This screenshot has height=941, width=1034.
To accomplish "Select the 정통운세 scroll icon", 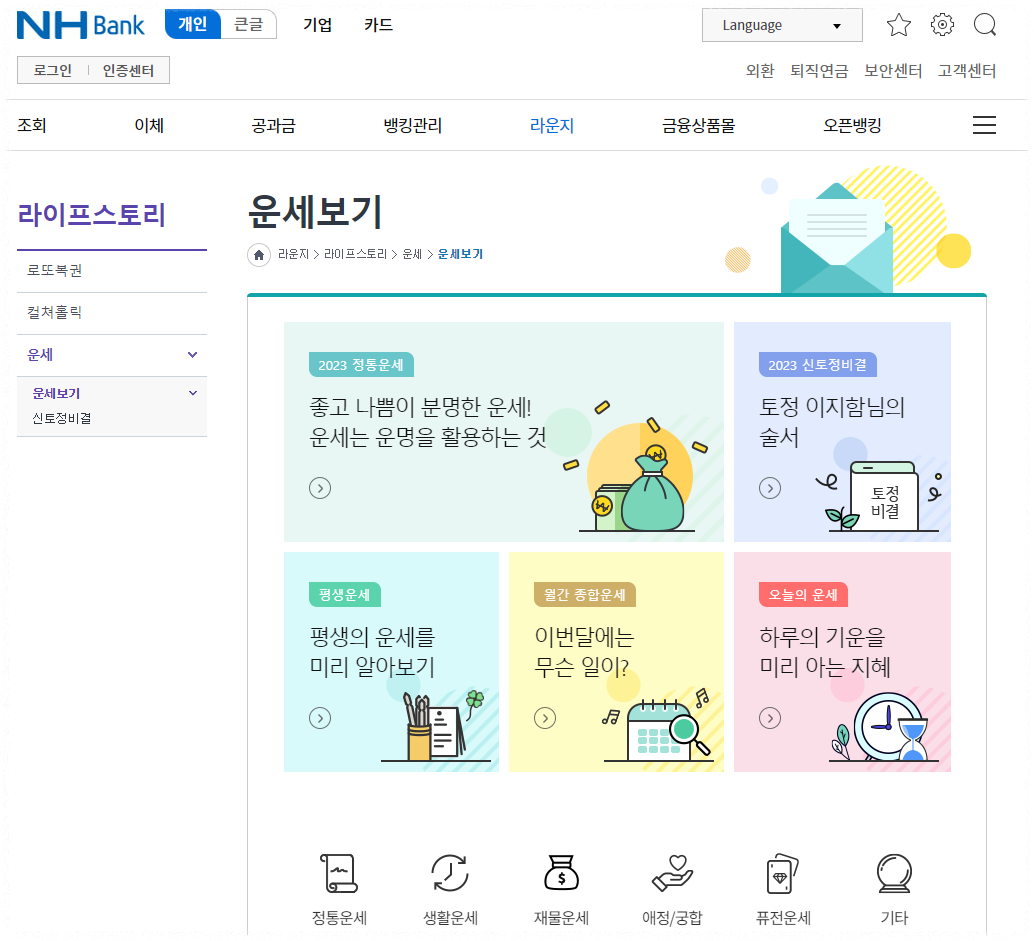I will click(339, 873).
